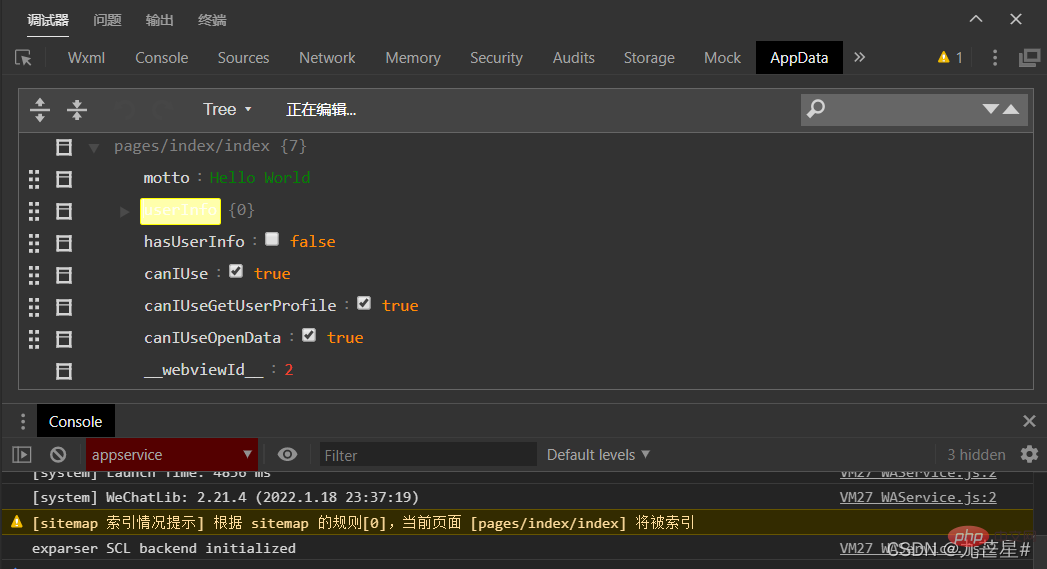Screen dimensions: 1047x569
Task: Expand the userInfo object node
Action: click(x=124, y=212)
